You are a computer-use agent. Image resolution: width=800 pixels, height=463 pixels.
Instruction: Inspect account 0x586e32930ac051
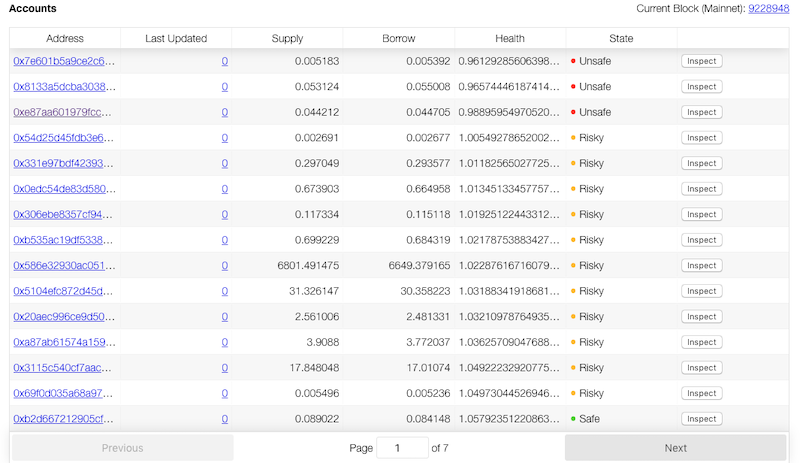(x=702, y=265)
